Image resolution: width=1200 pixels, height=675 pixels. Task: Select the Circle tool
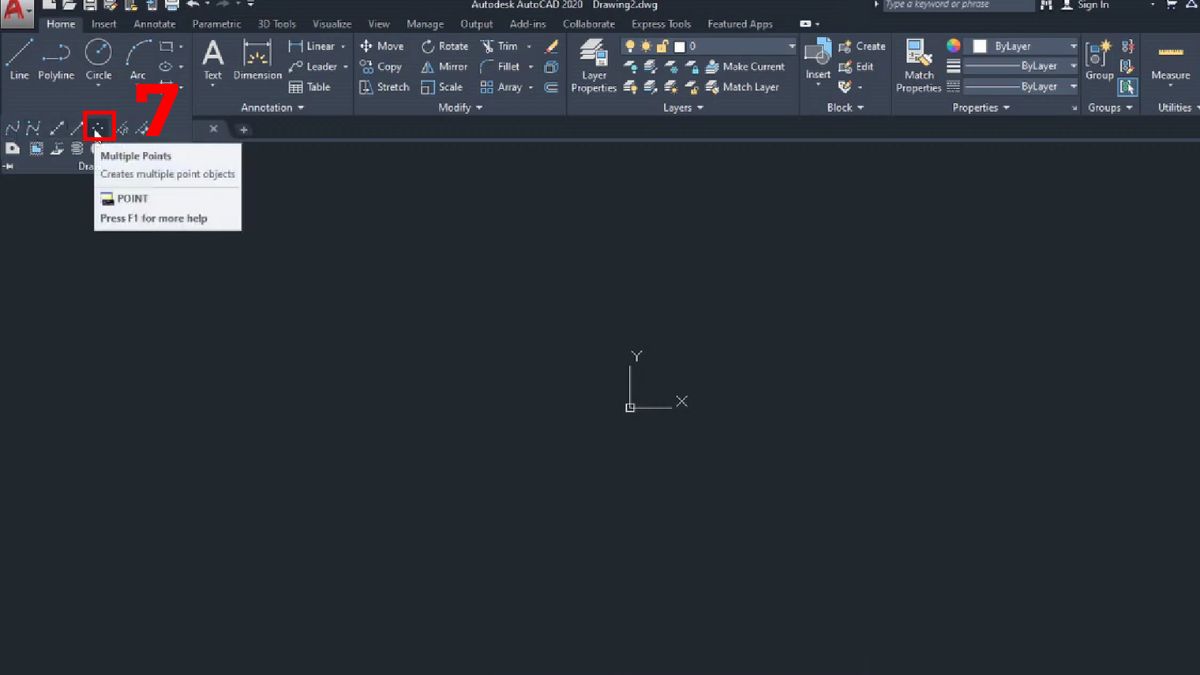pyautogui.click(x=98, y=60)
